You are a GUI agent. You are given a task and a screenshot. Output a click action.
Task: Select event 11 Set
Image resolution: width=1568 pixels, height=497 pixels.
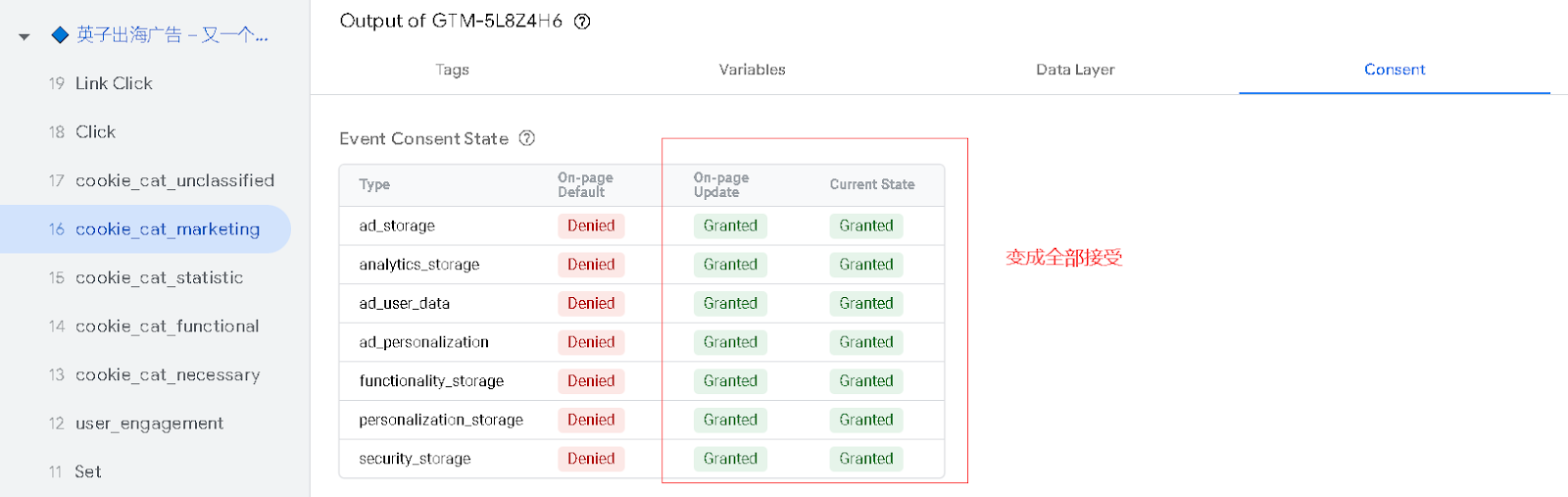pyautogui.click(x=87, y=472)
